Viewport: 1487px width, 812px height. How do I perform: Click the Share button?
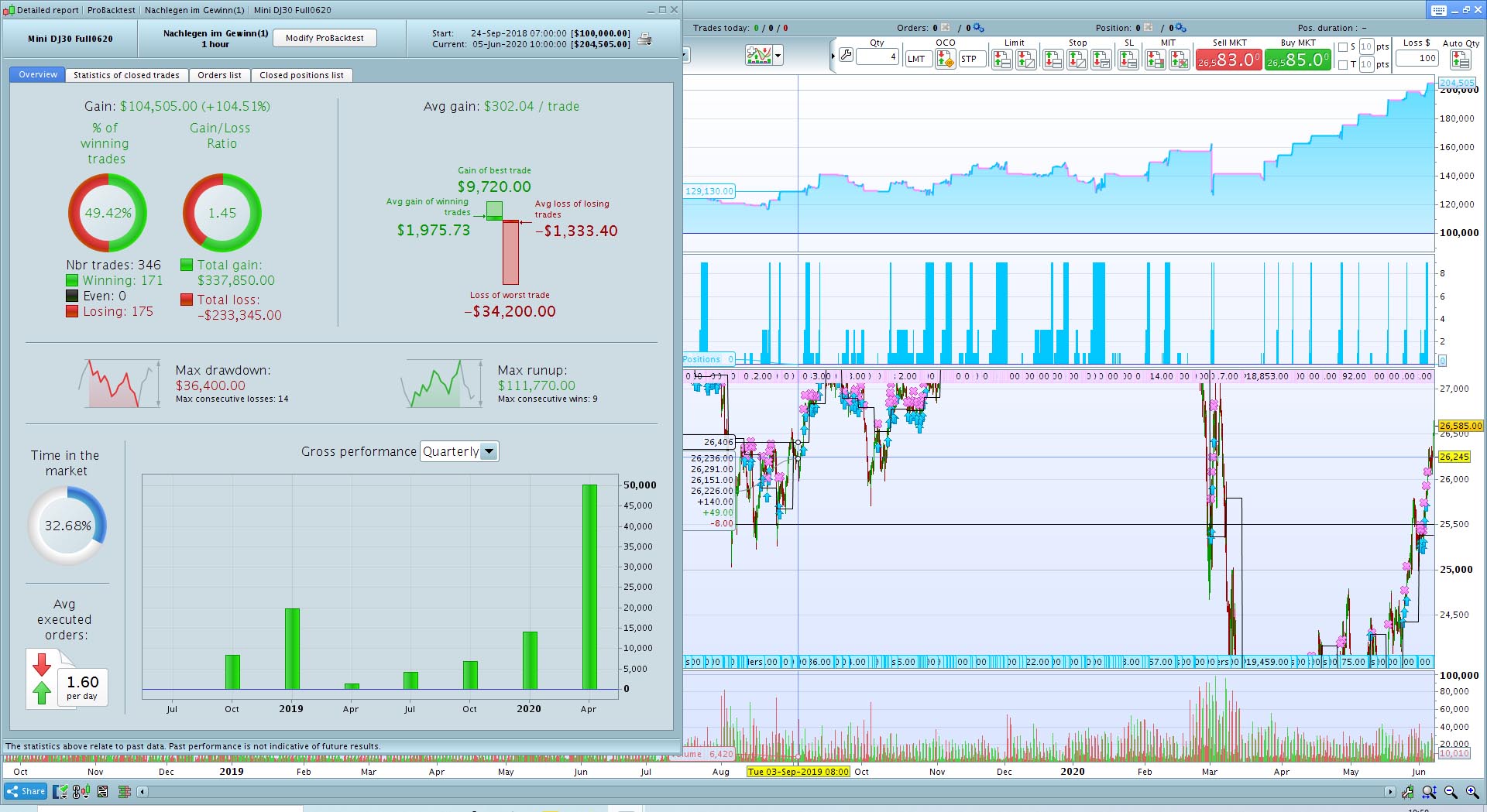26,791
